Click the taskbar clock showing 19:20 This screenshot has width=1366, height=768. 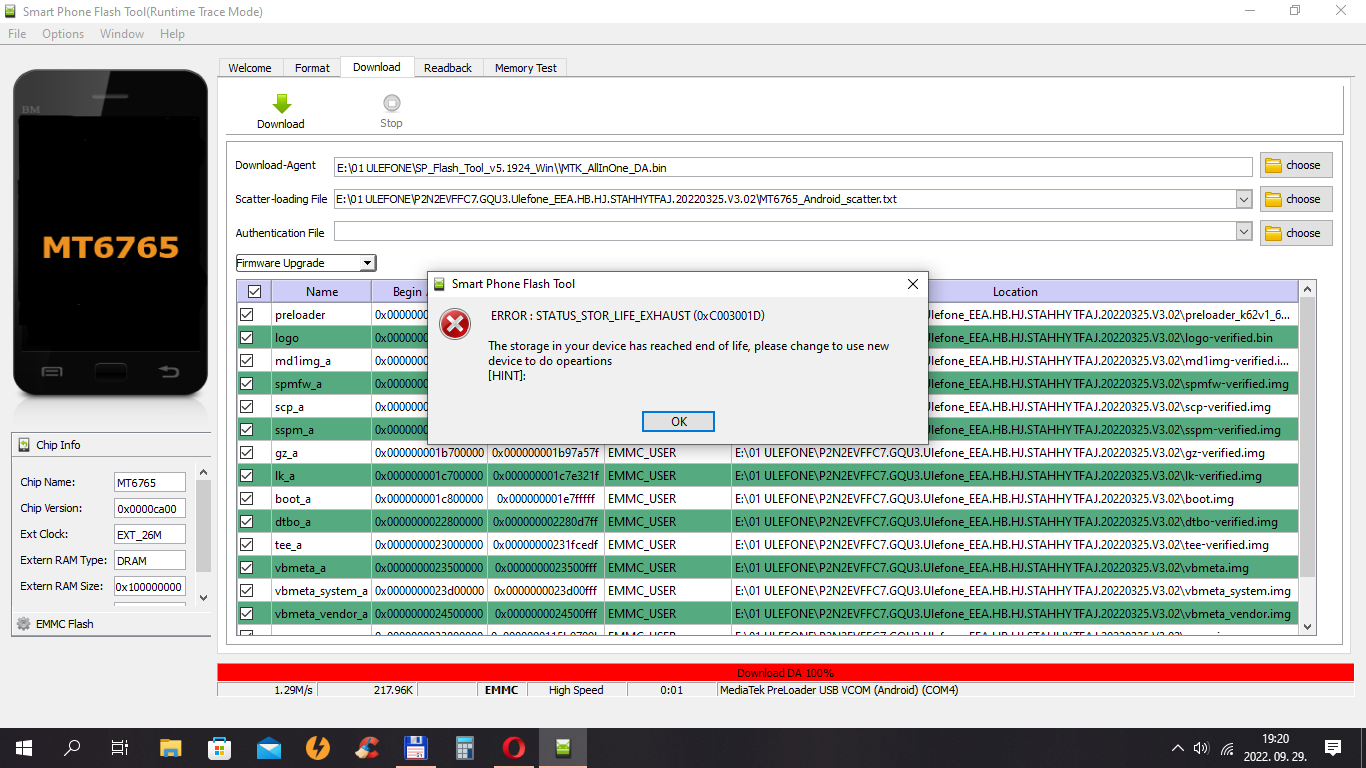click(1275, 748)
